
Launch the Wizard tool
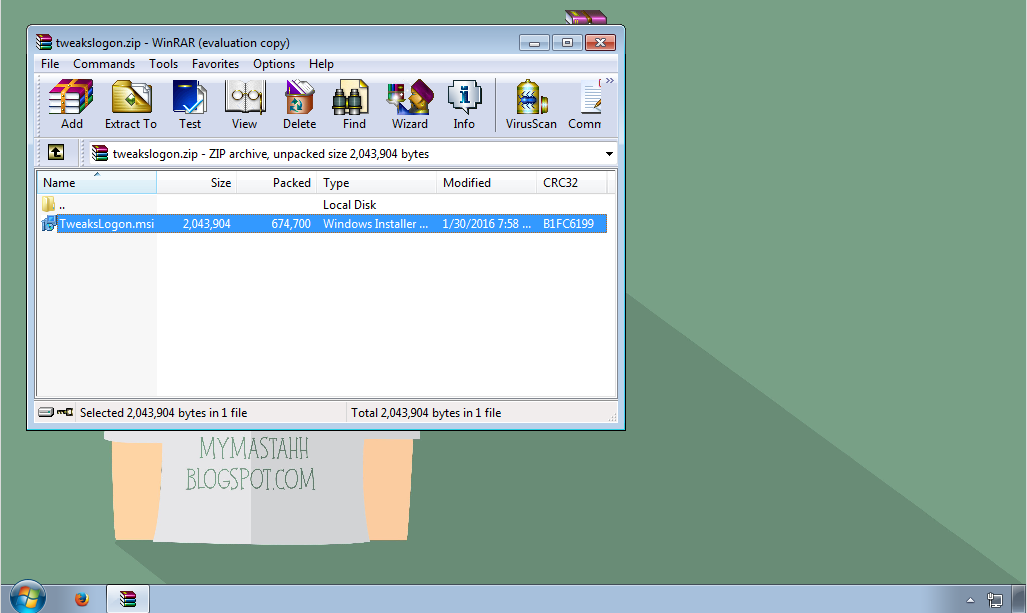(409, 105)
